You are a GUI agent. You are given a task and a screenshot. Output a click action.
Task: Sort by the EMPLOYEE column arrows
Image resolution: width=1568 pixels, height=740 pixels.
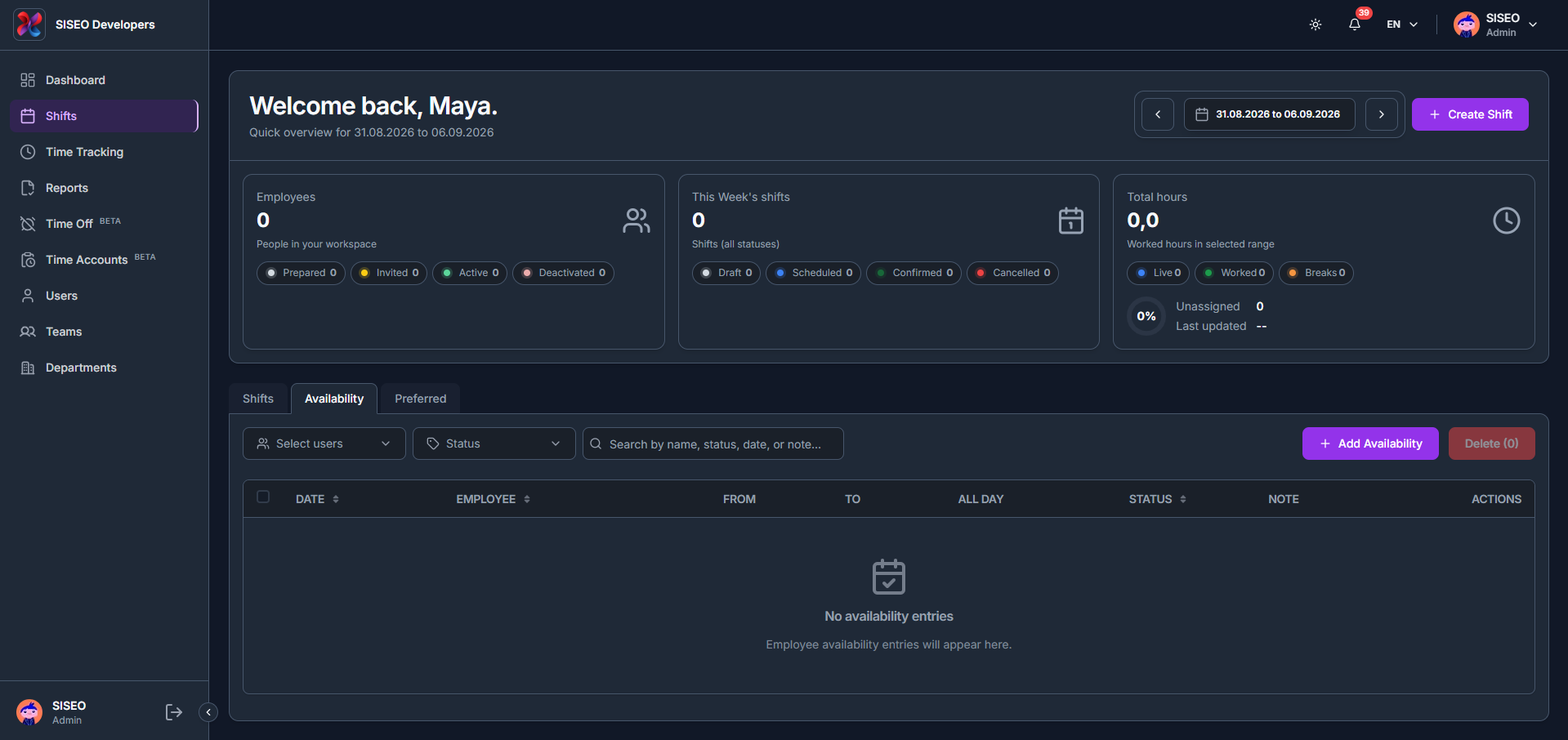click(527, 499)
